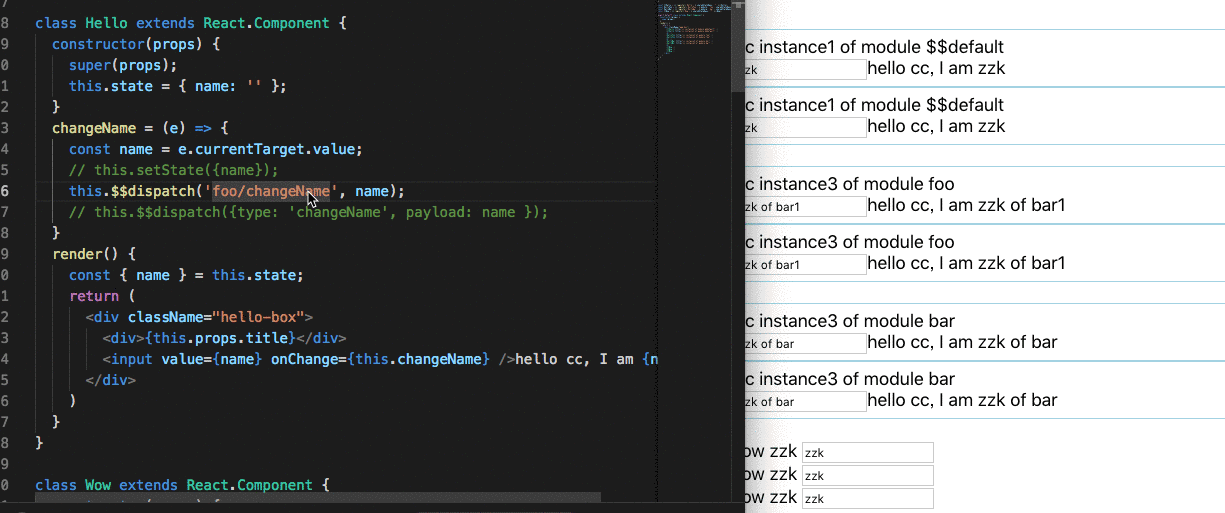The image size is (1225, 513).
Task: Click 'const { name } = this.state;' line
Action: [186, 275]
